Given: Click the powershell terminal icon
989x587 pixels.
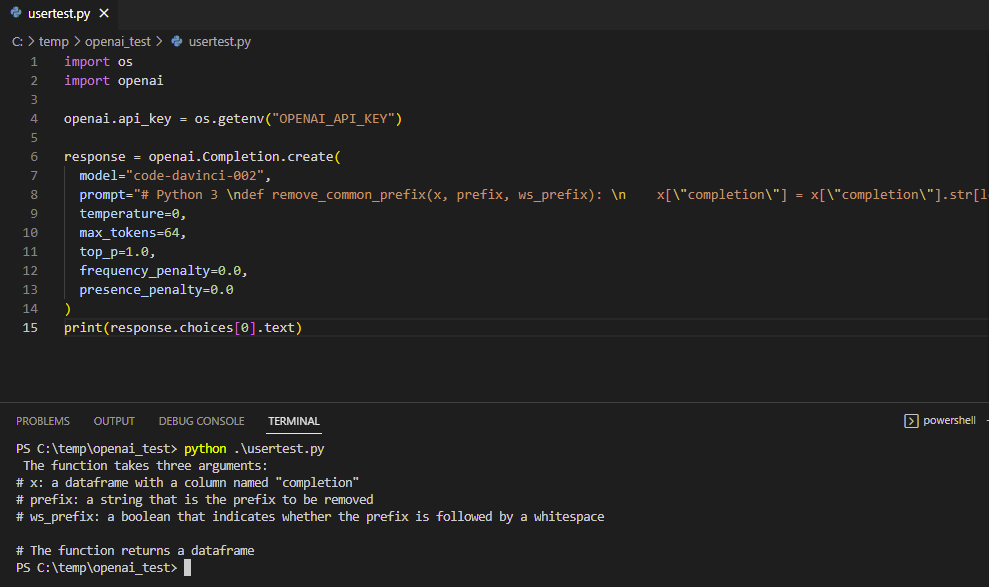Looking at the screenshot, I should tap(911, 421).
